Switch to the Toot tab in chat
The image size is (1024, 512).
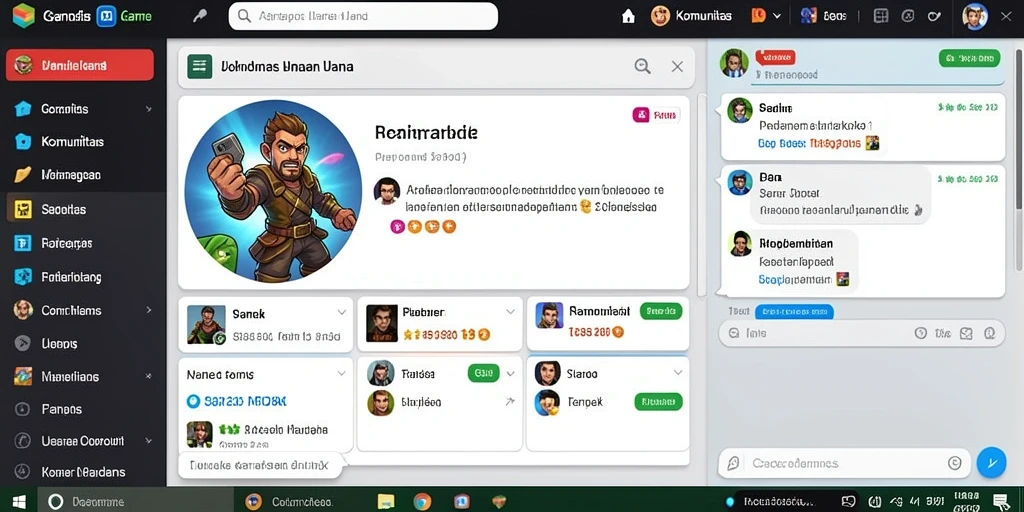click(x=739, y=312)
